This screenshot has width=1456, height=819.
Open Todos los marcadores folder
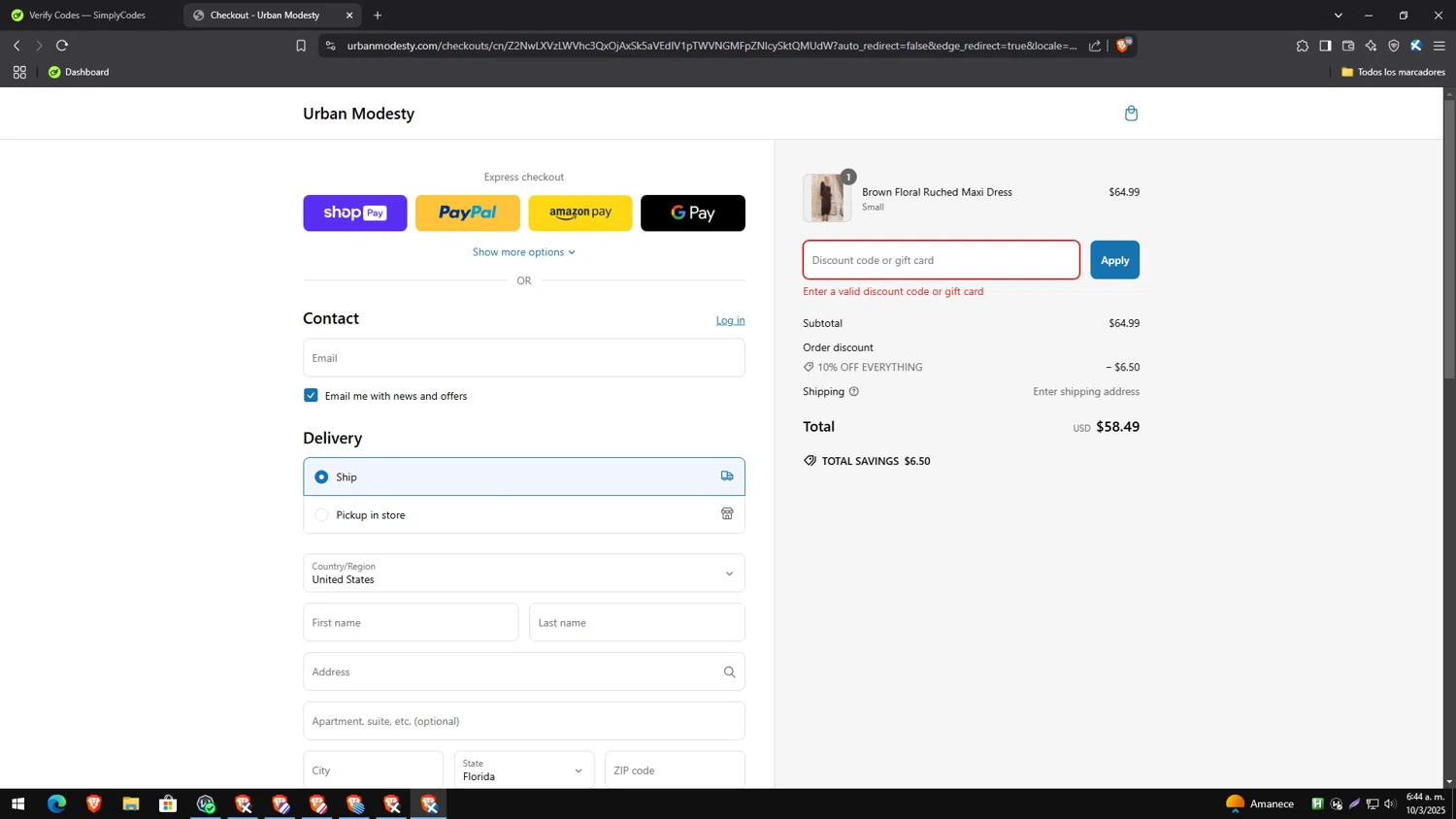tap(1393, 72)
